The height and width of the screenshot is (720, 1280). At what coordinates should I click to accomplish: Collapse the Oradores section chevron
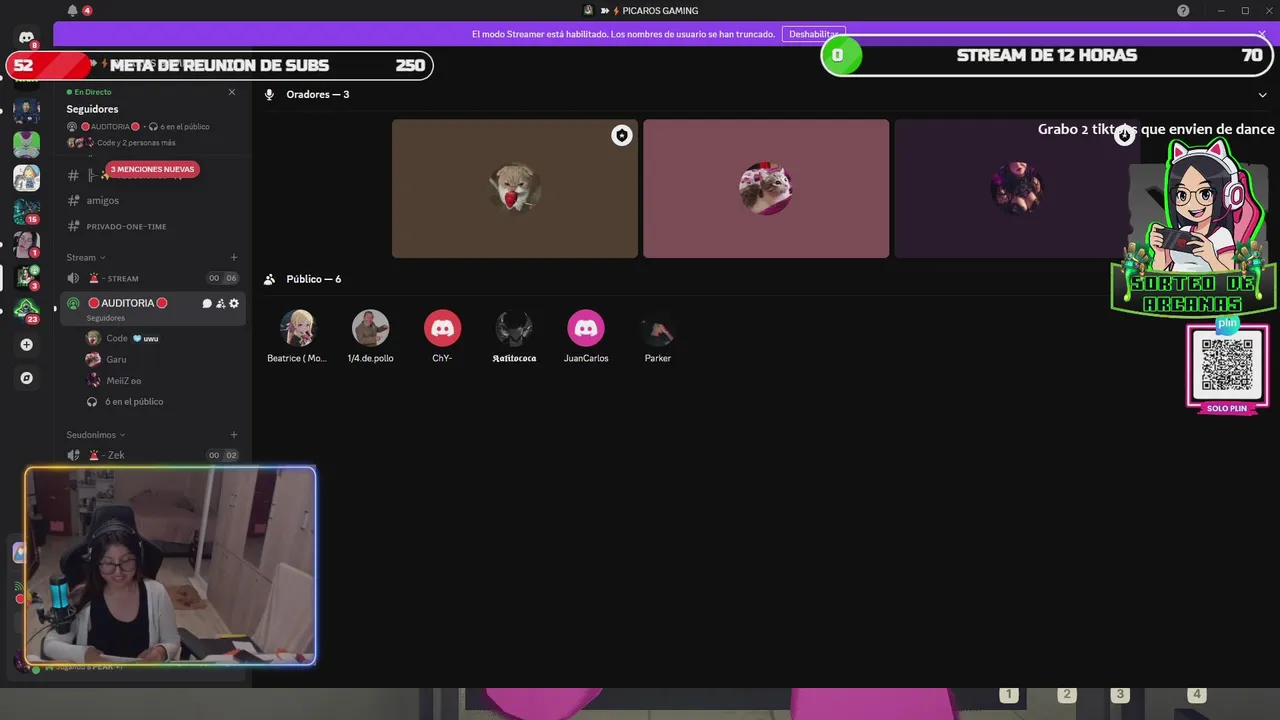coord(1263,95)
